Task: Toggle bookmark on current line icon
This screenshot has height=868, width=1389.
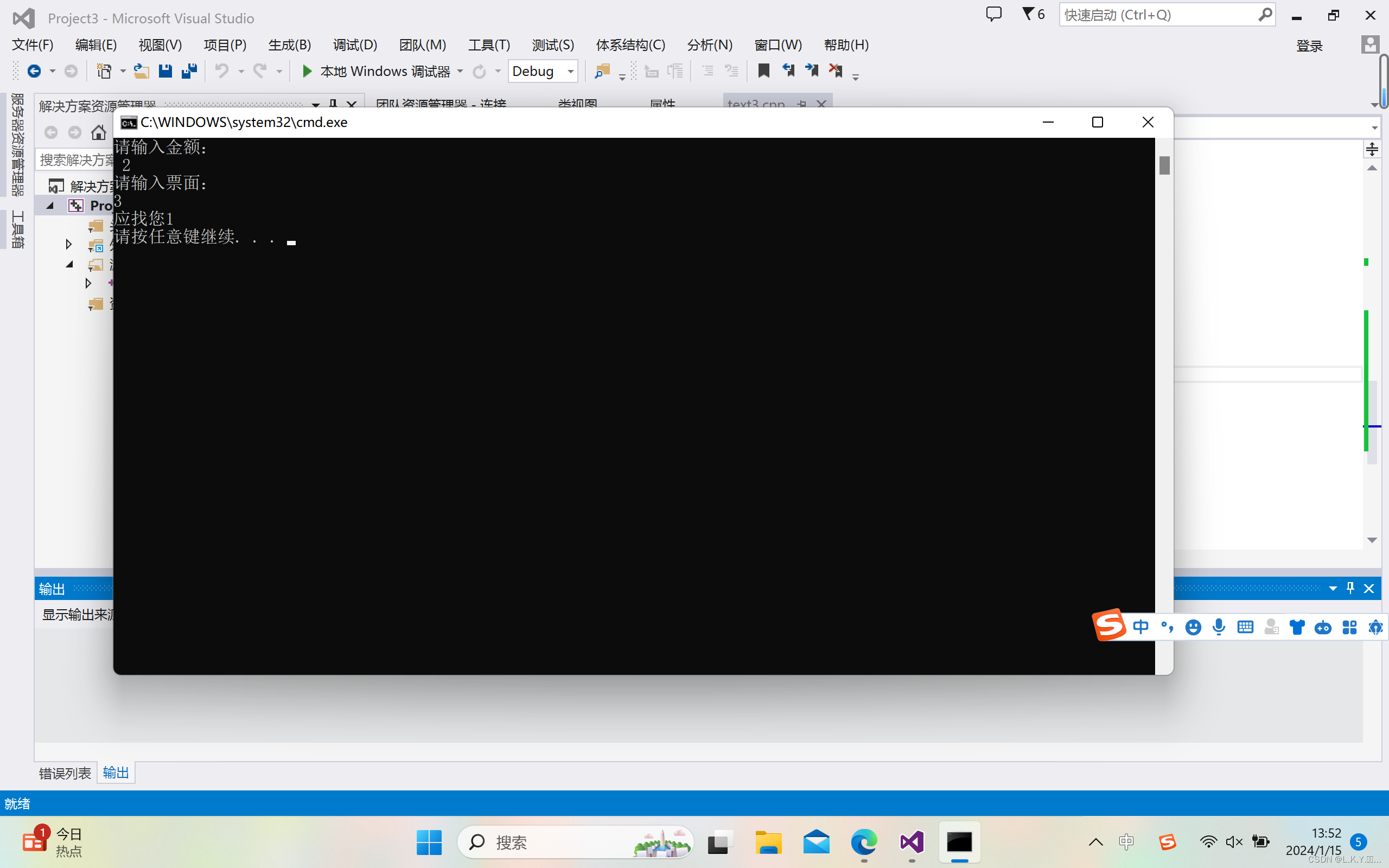Action: 763,71
